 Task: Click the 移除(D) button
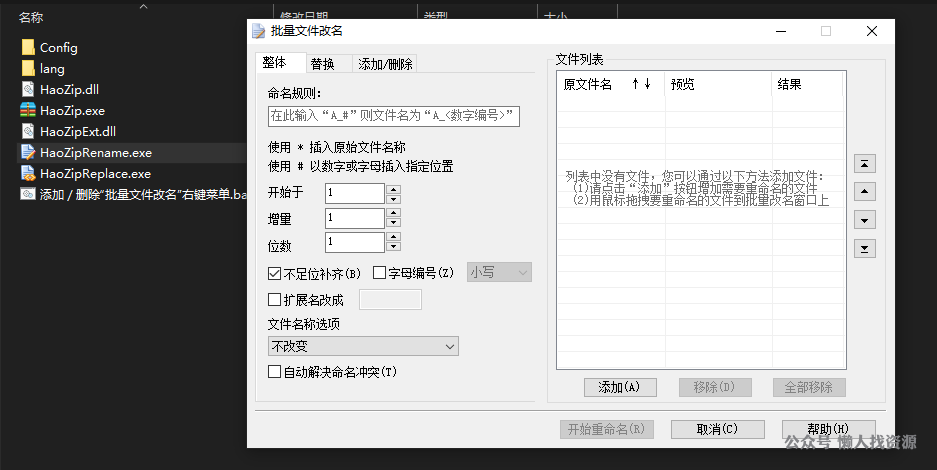tap(715, 387)
